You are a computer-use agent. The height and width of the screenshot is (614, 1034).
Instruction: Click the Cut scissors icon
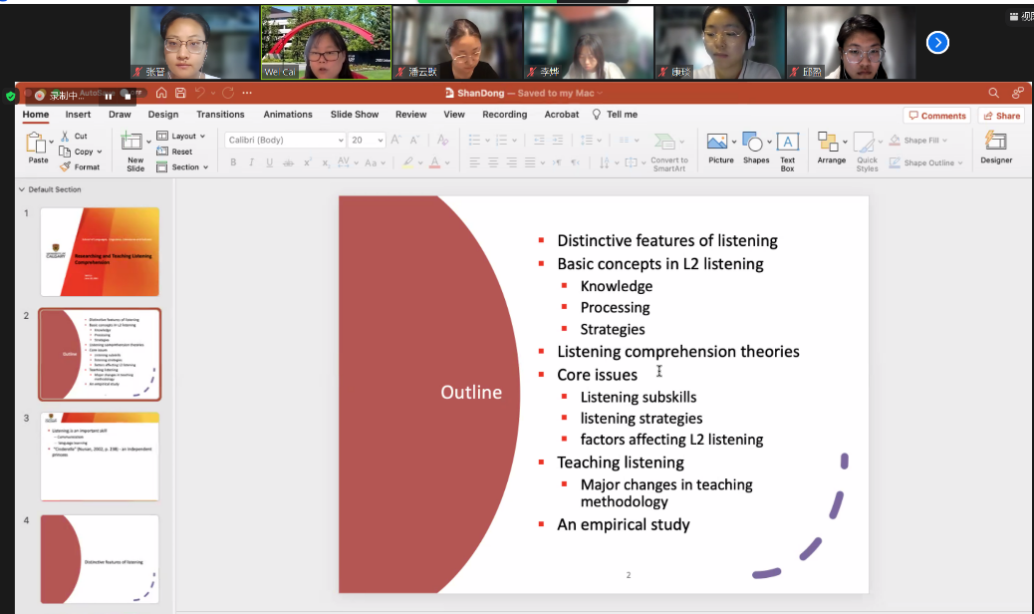(x=66, y=136)
